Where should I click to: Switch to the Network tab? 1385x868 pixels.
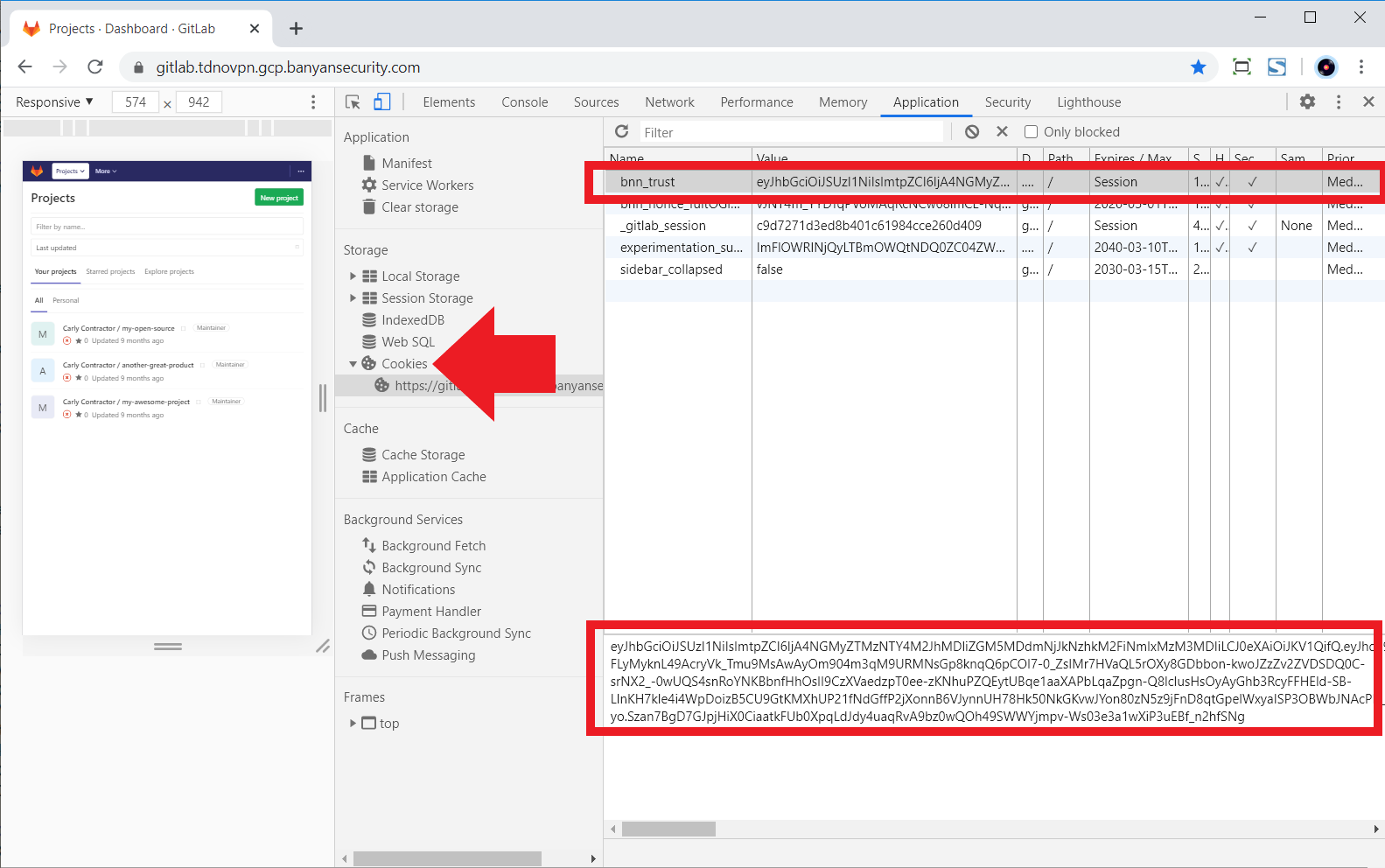tap(669, 102)
